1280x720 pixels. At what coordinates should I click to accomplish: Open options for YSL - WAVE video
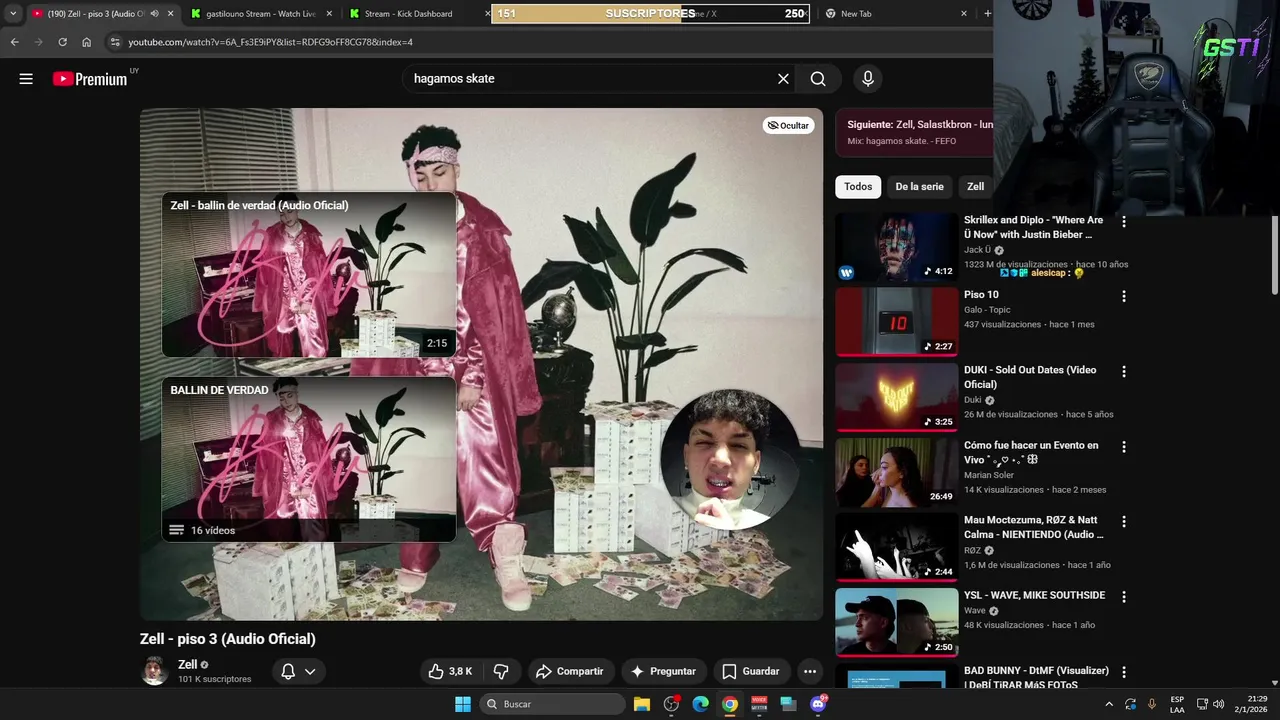pos(1124,597)
